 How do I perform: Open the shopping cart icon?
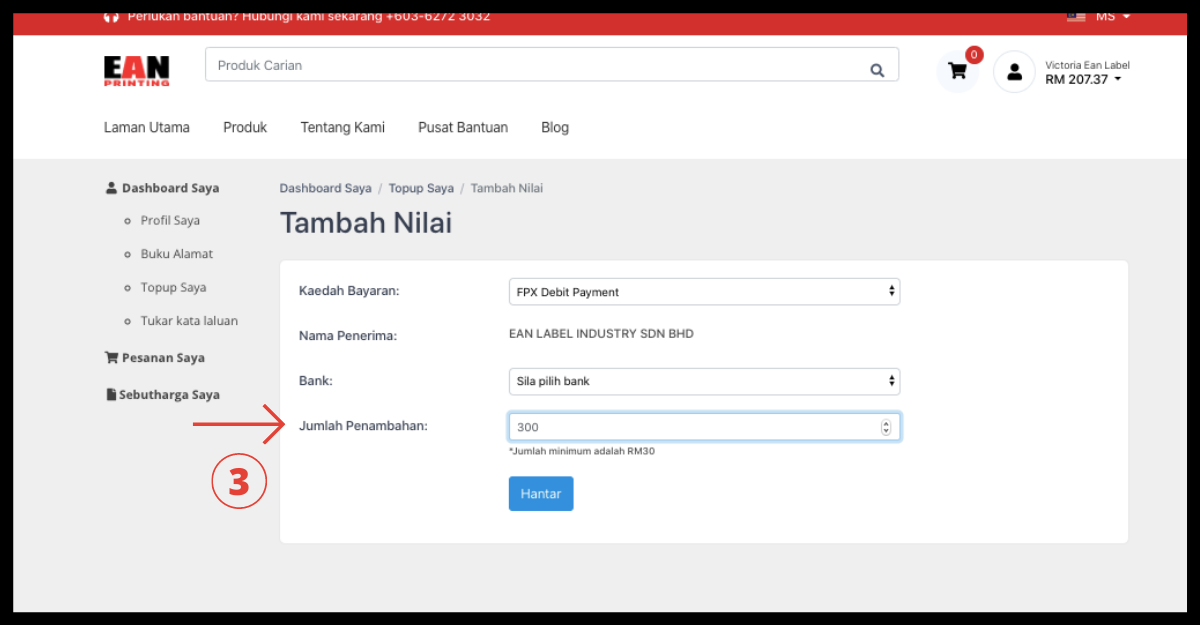point(957,71)
